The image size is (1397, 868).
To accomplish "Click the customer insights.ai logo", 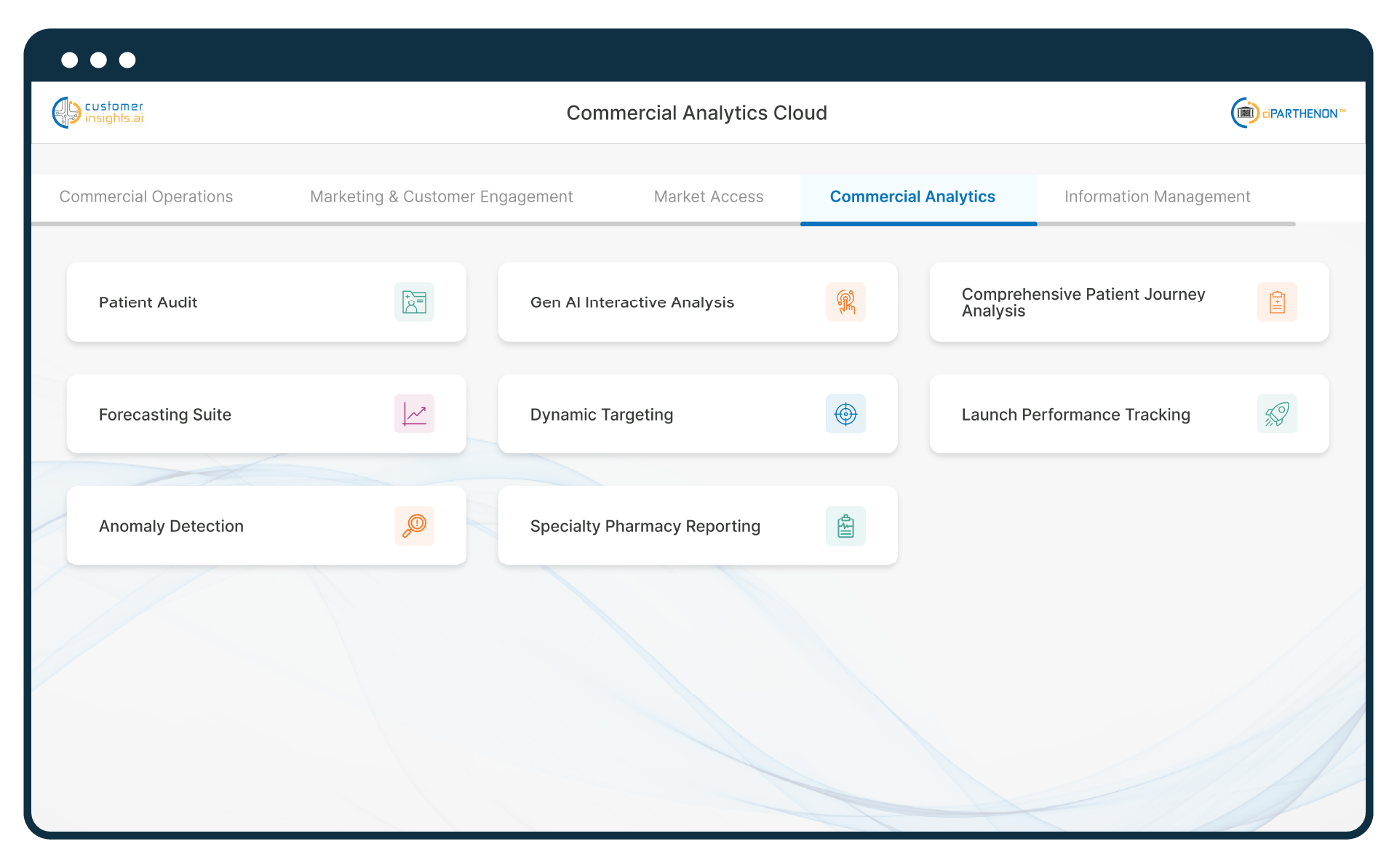I will (97, 112).
